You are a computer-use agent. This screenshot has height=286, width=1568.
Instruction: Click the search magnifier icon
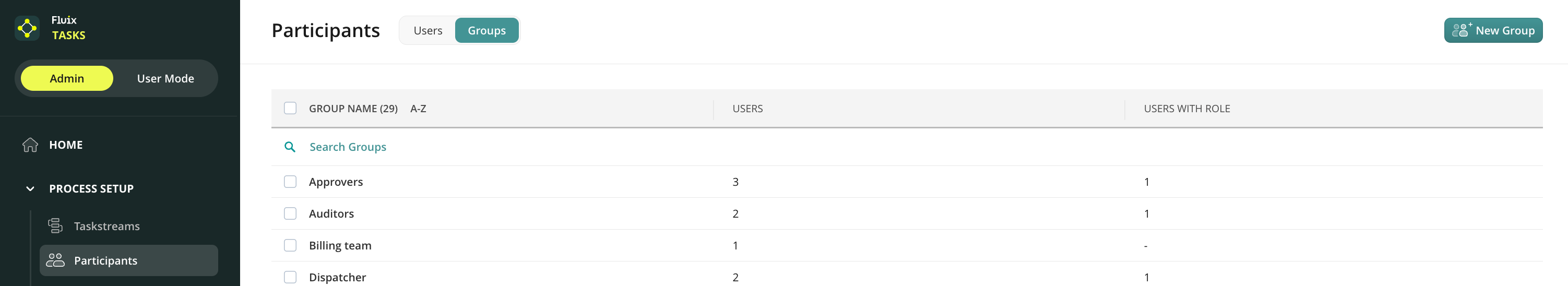pos(290,147)
